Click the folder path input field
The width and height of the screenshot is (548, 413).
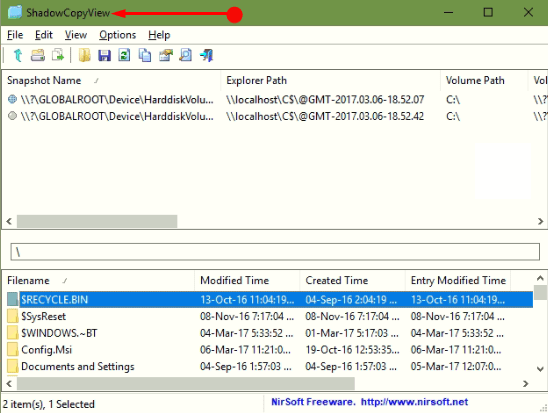click(x=275, y=252)
